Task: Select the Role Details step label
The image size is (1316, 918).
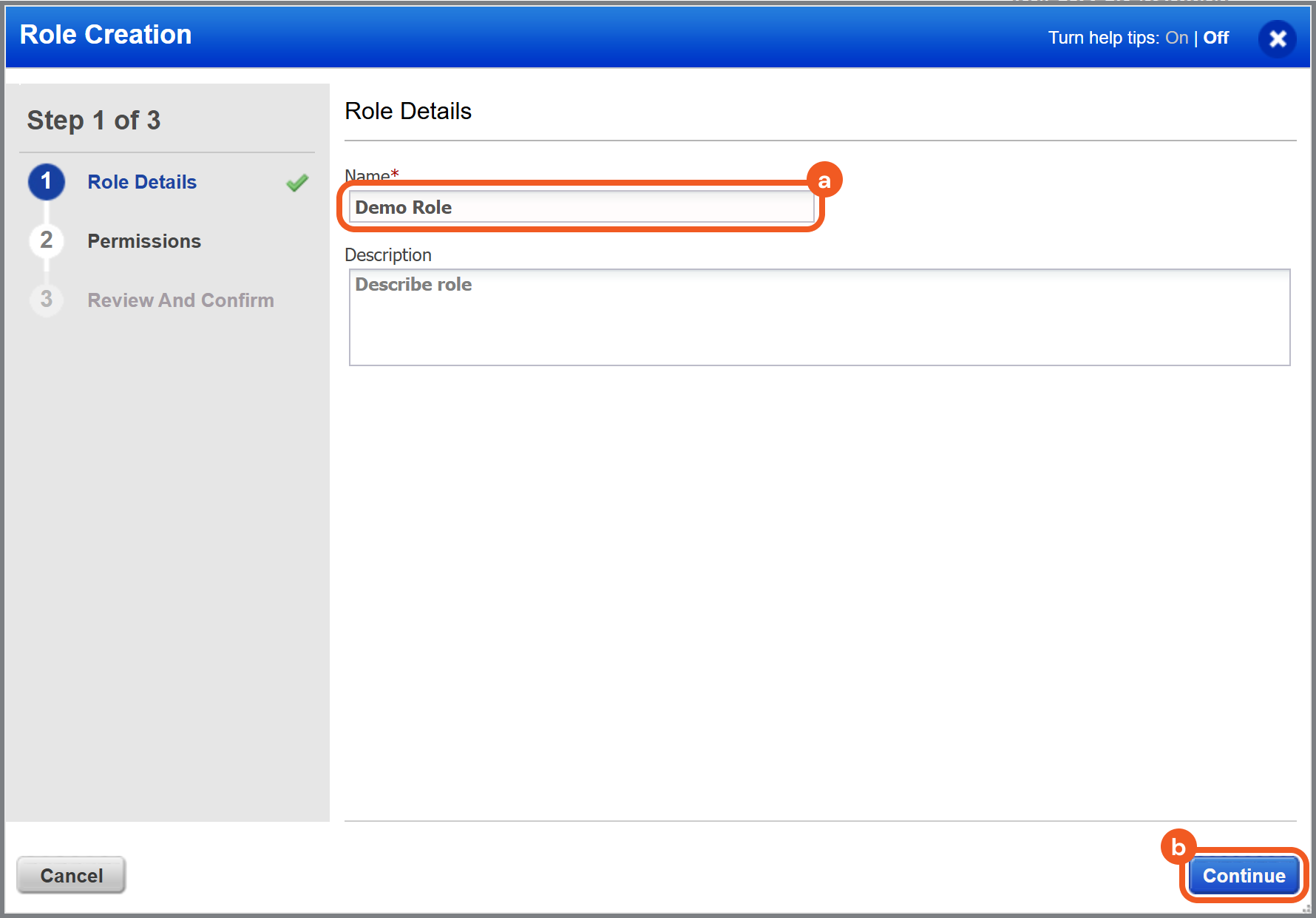Action: (x=142, y=182)
